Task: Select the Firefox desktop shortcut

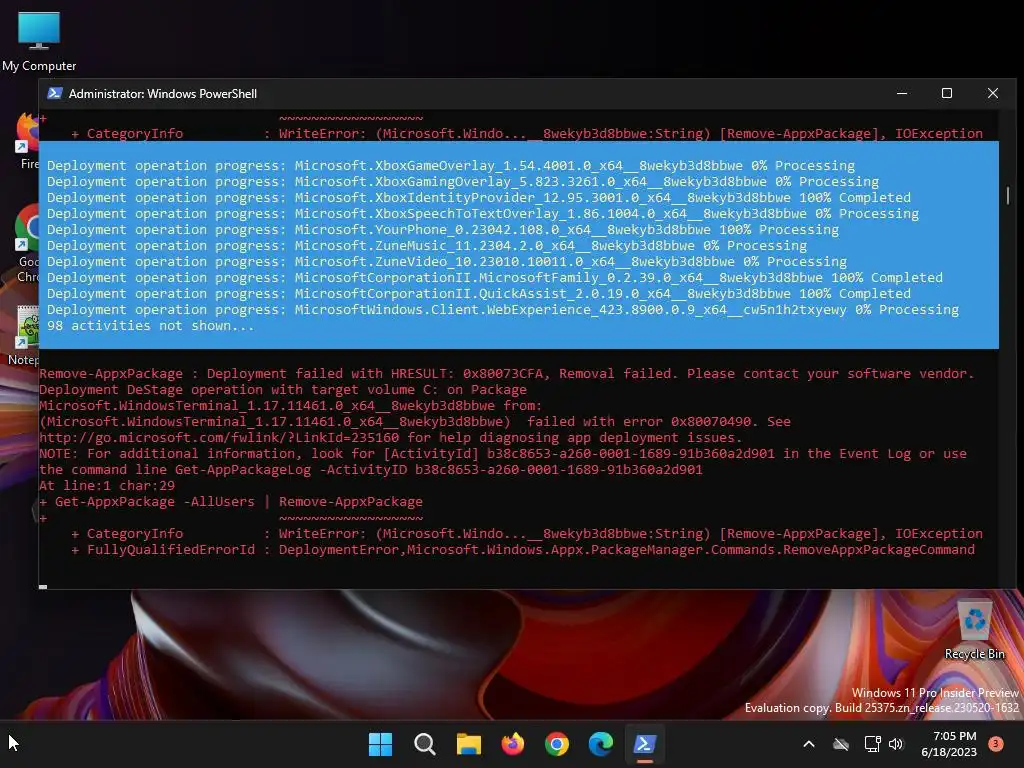Action: pyautogui.click(x=27, y=140)
